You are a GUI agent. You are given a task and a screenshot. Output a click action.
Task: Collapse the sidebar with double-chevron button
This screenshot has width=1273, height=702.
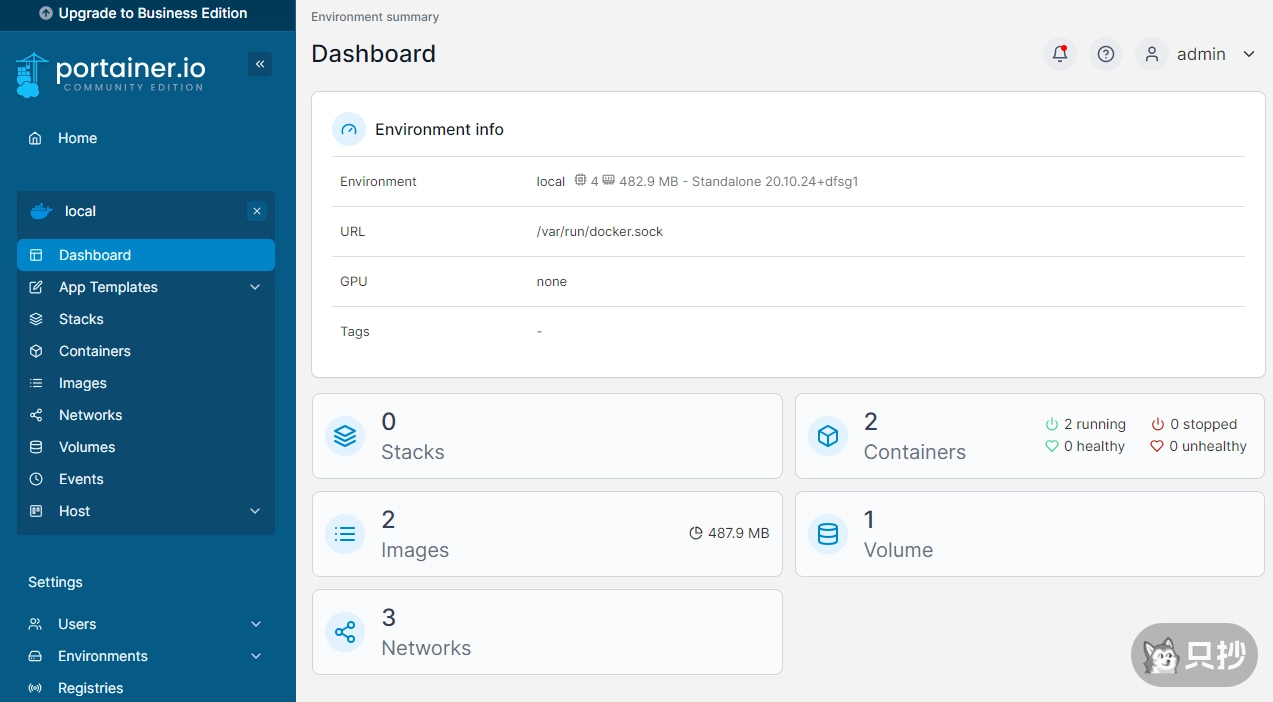[260, 64]
